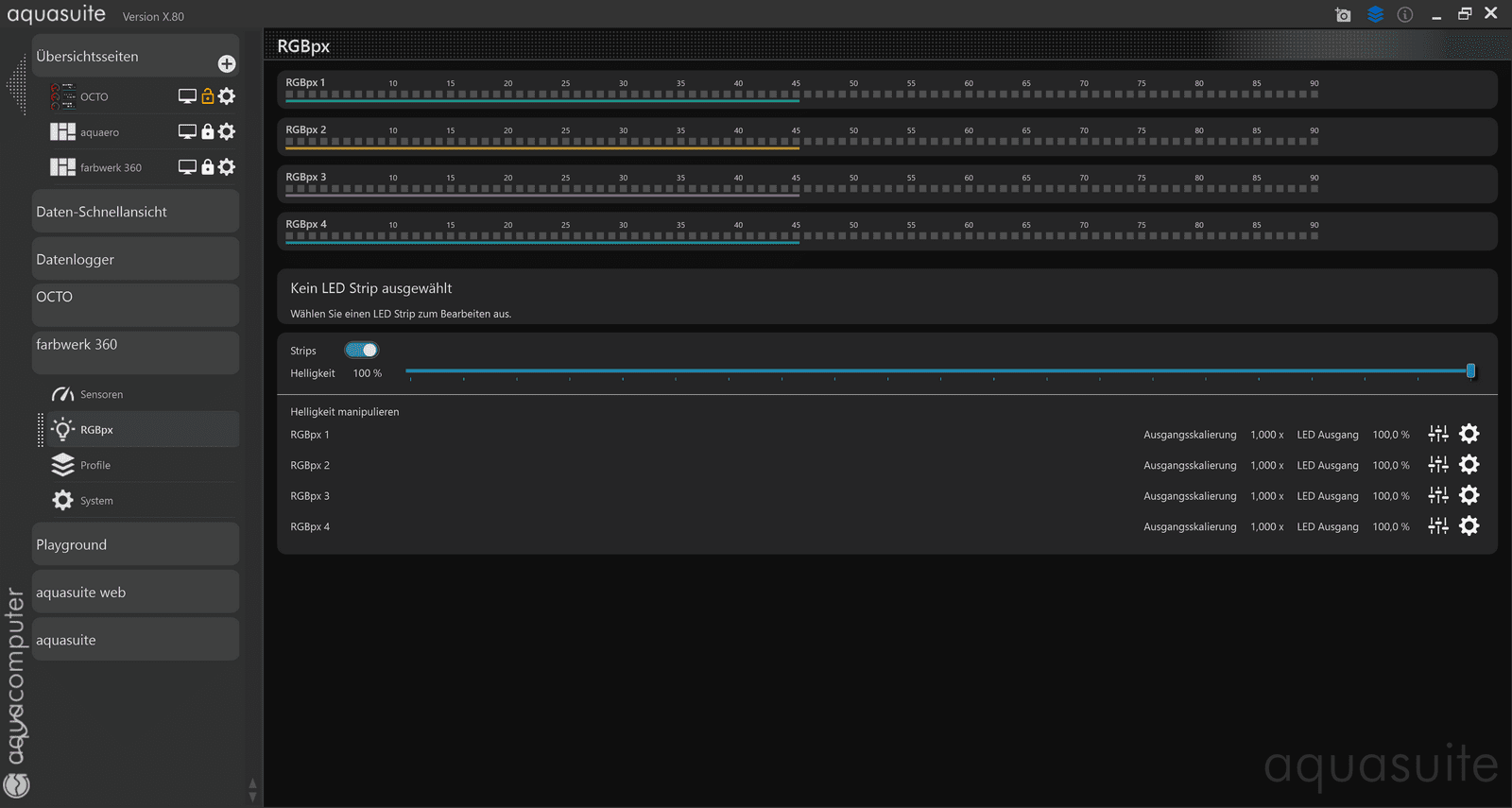Open gear settings for RGBpx 2 row
Image resolution: width=1512 pixels, height=808 pixels.
click(1469, 464)
